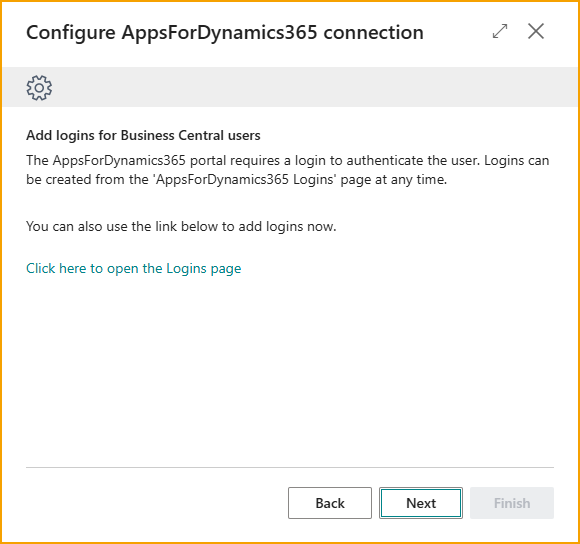Click the paragraph starting 'The AppsForDynamics365 portal requires'
Viewport: 580px width, 544px height.
(288, 170)
